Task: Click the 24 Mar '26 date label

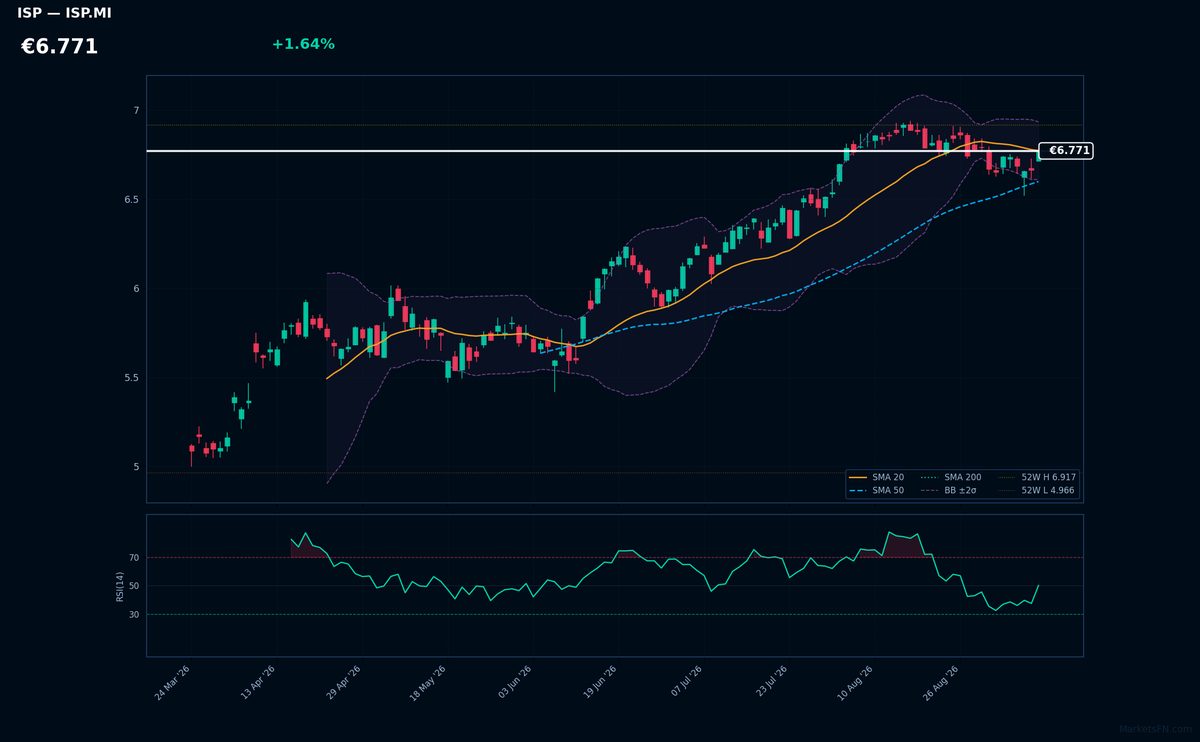Action: [173, 684]
